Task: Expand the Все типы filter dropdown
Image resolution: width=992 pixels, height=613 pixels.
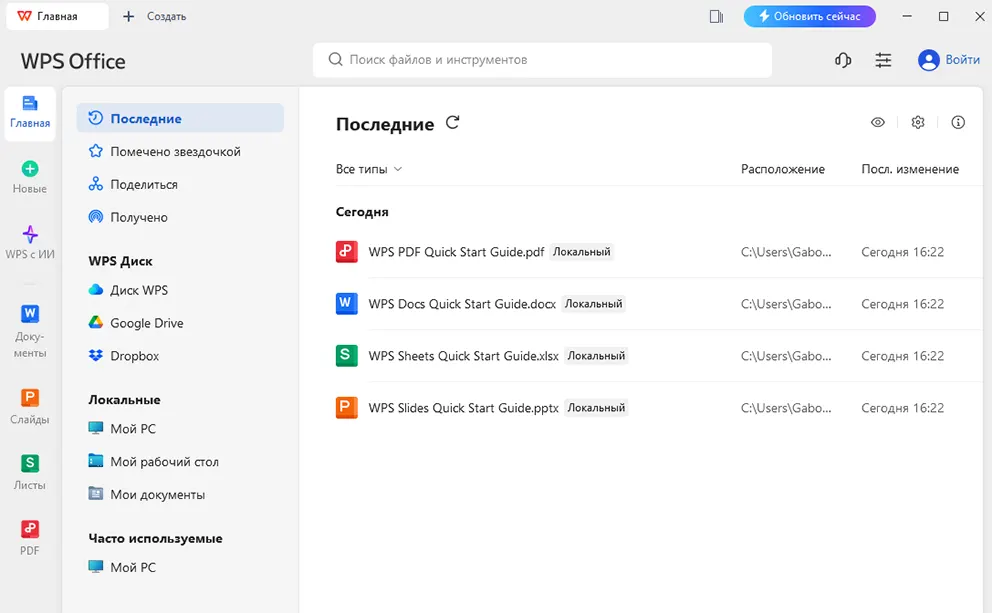Action: click(369, 169)
